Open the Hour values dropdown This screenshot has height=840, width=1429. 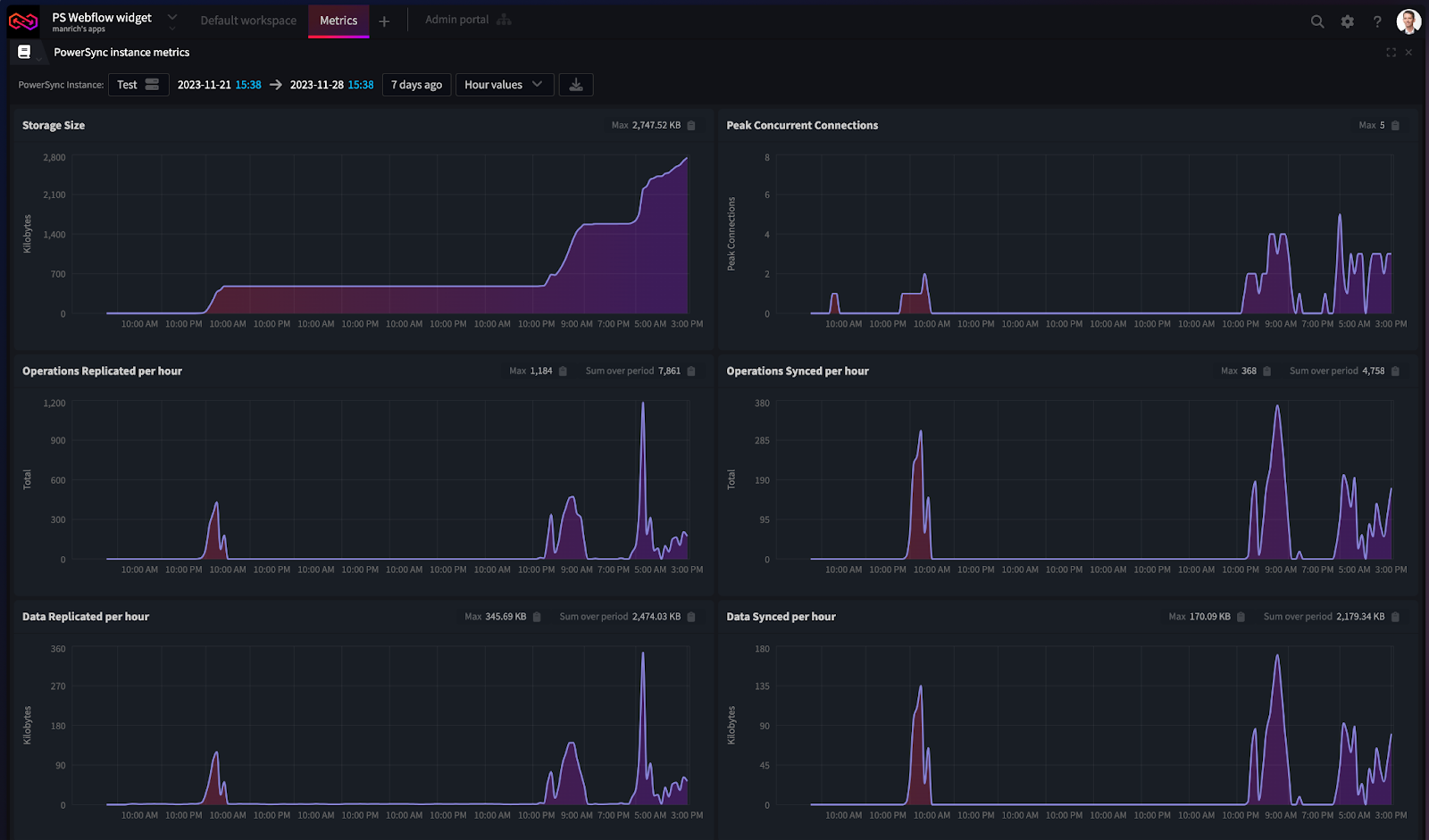pyautogui.click(x=505, y=85)
